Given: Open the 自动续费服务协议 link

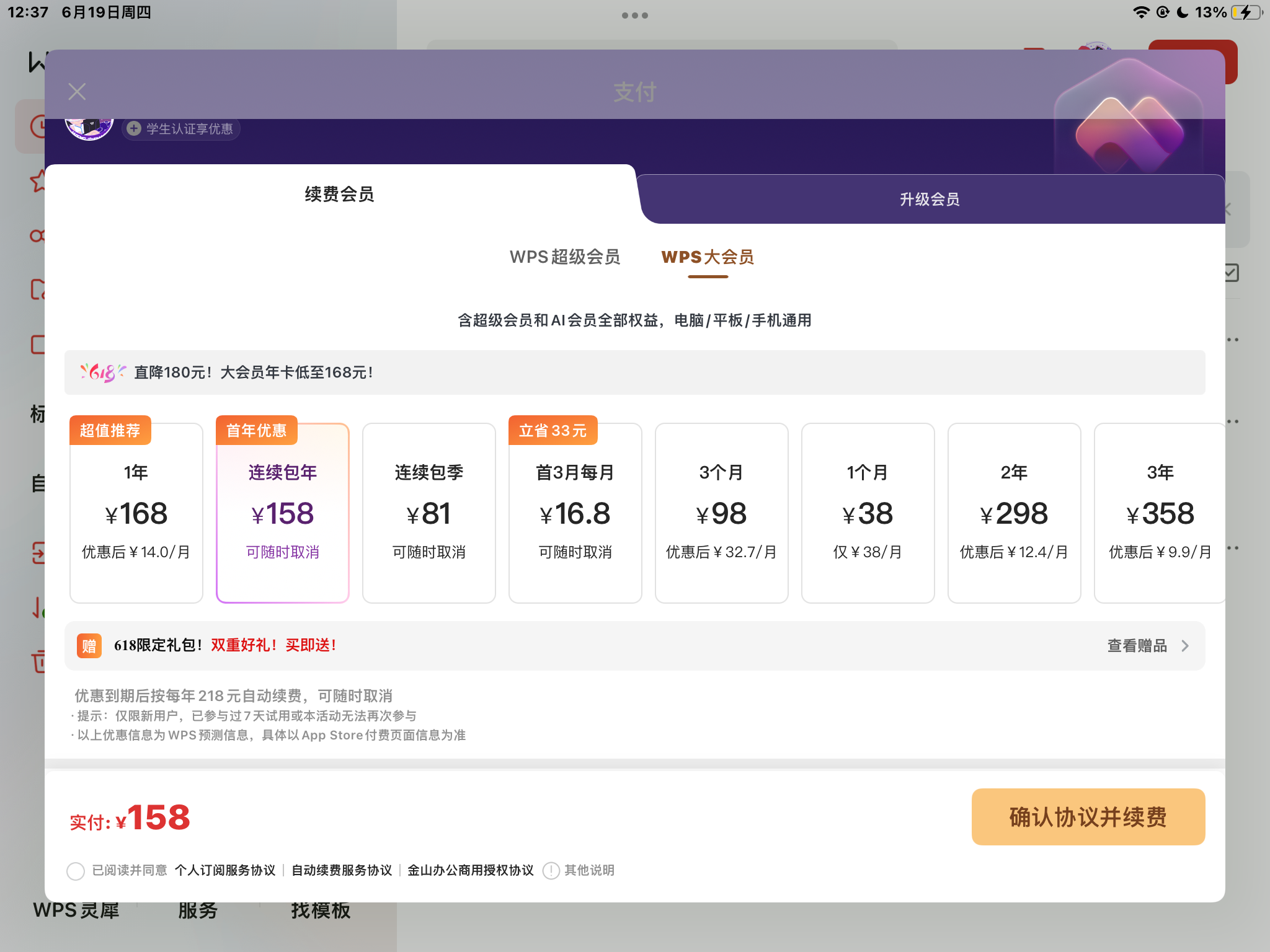Looking at the screenshot, I should click(x=342, y=870).
